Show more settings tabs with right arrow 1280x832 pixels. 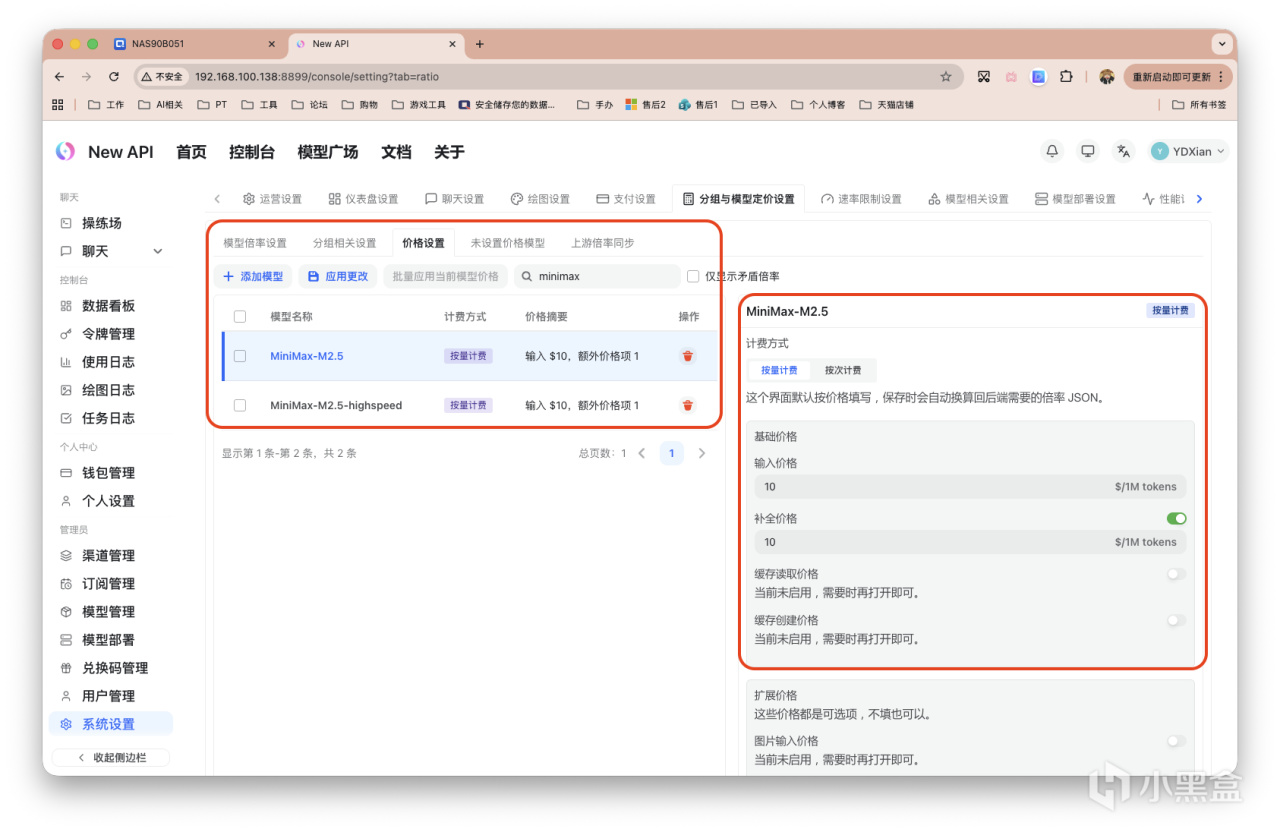pyautogui.click(x=1200, y=199)
